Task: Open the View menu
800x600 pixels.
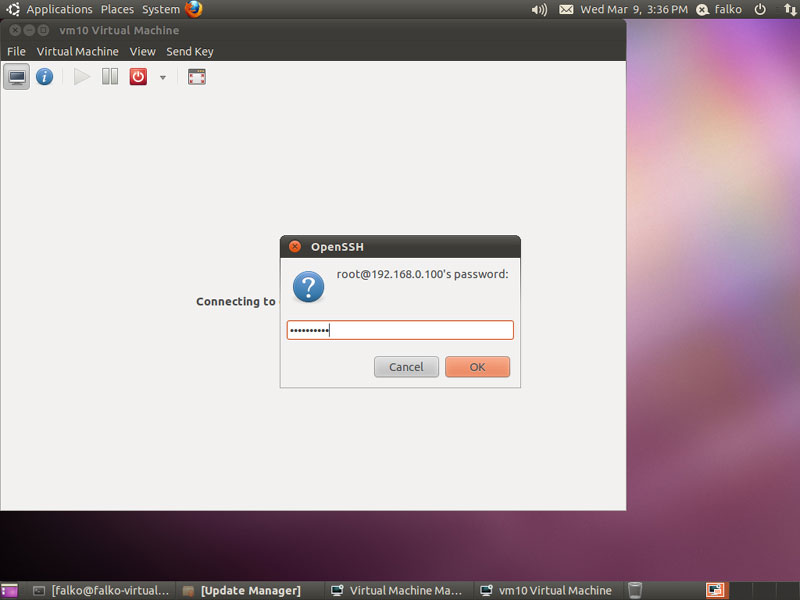Action: [x=142, y=52]
